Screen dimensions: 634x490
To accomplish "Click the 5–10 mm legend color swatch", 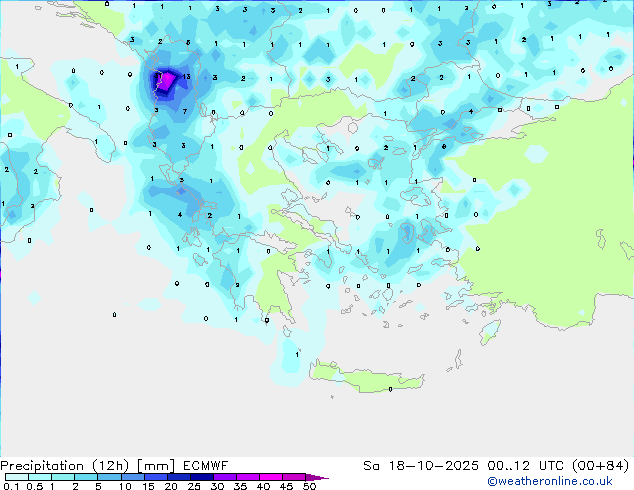I will click(x=109, y=477).
